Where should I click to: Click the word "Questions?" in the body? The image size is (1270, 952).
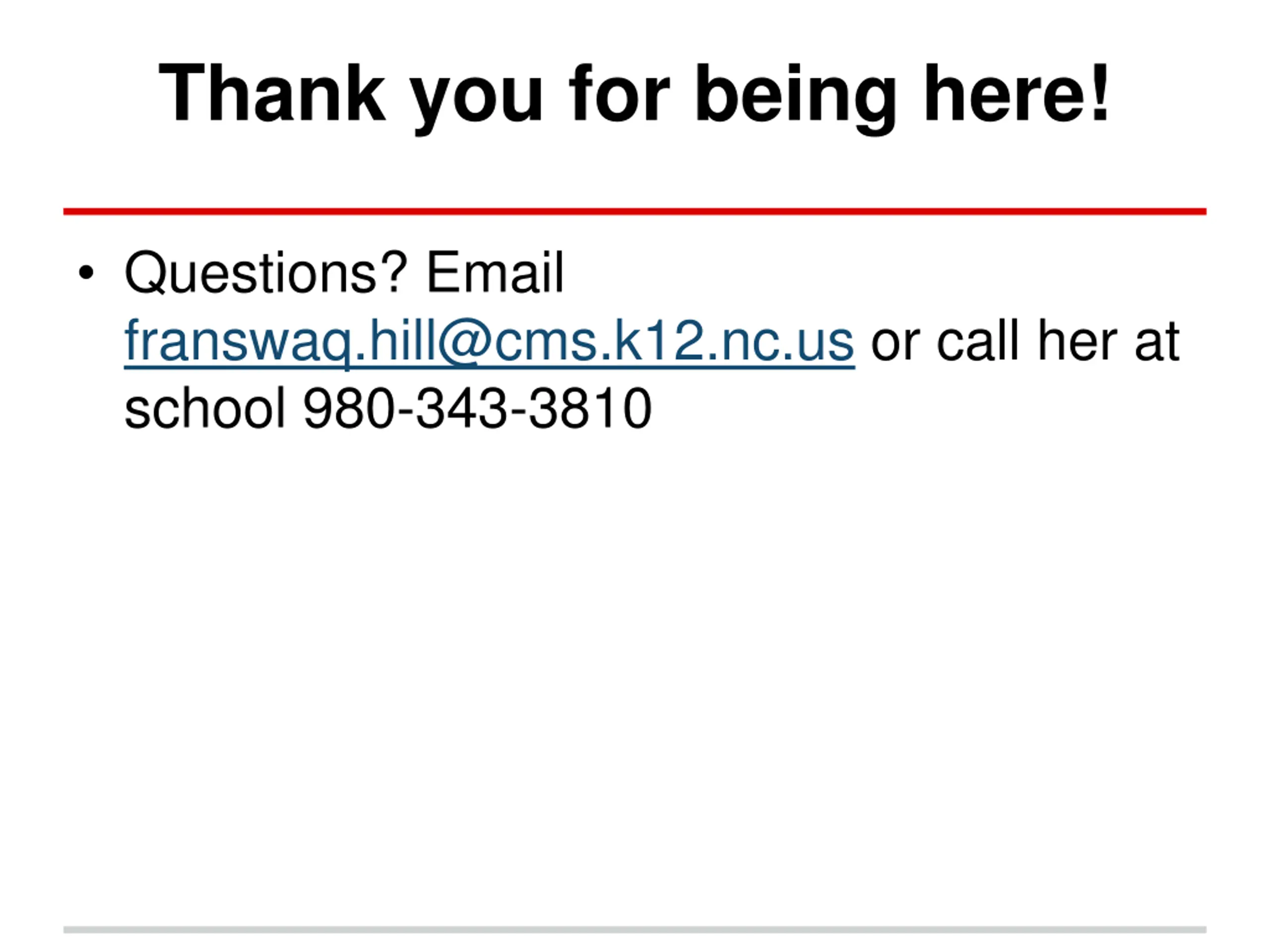click(x=266, y=273)
